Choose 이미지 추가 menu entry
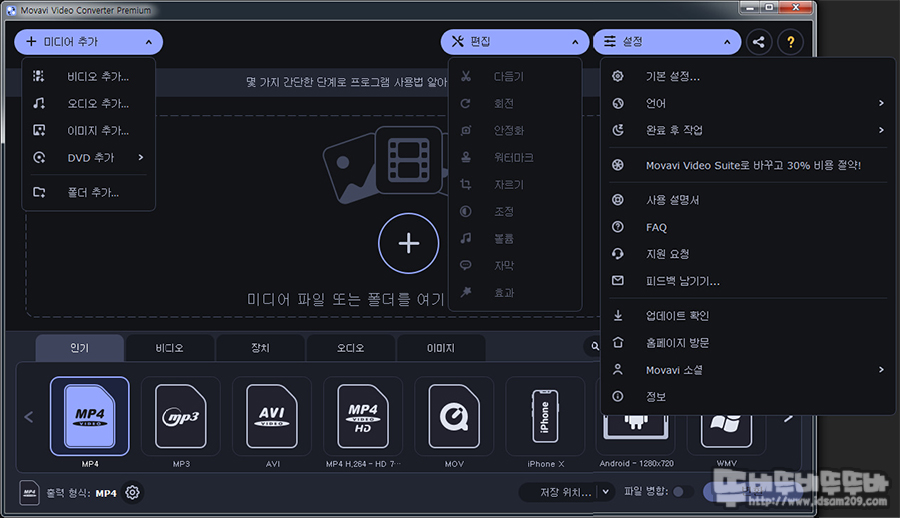This screenshot has width=900, height=518. tap(88, 130)
